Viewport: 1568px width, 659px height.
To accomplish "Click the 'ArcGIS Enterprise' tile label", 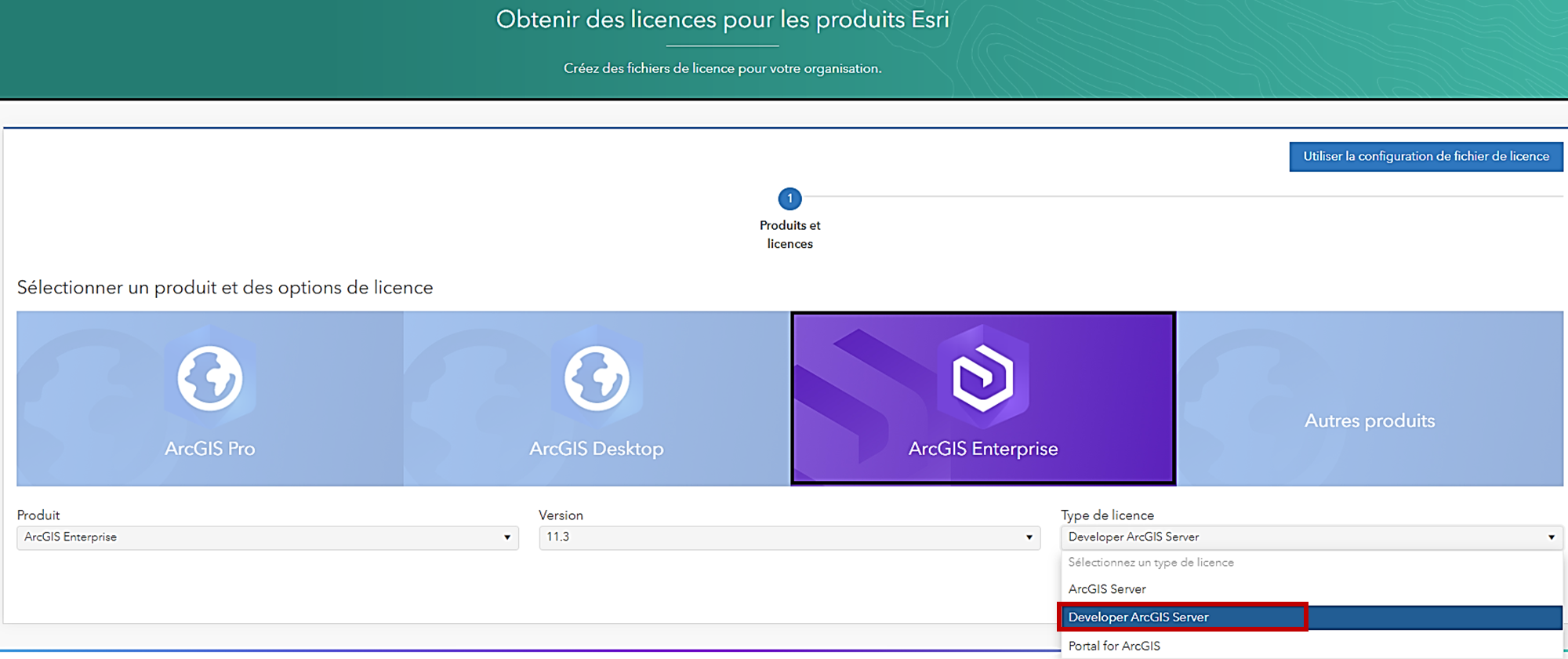I will pyautogui.click(x=983, y=449).
